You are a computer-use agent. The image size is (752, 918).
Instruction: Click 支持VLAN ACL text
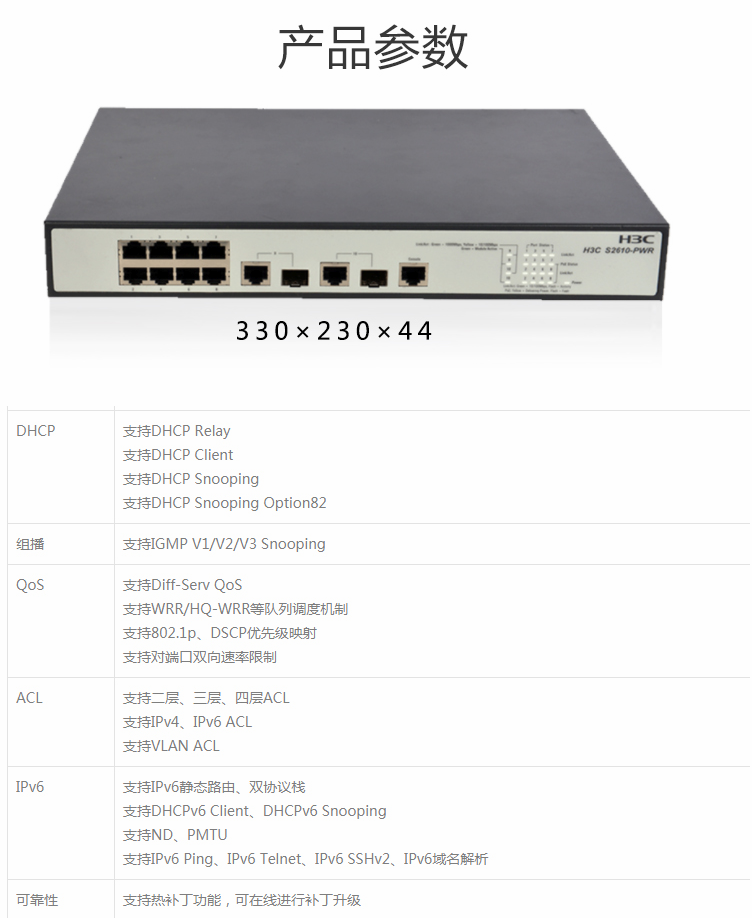(171, 746)
